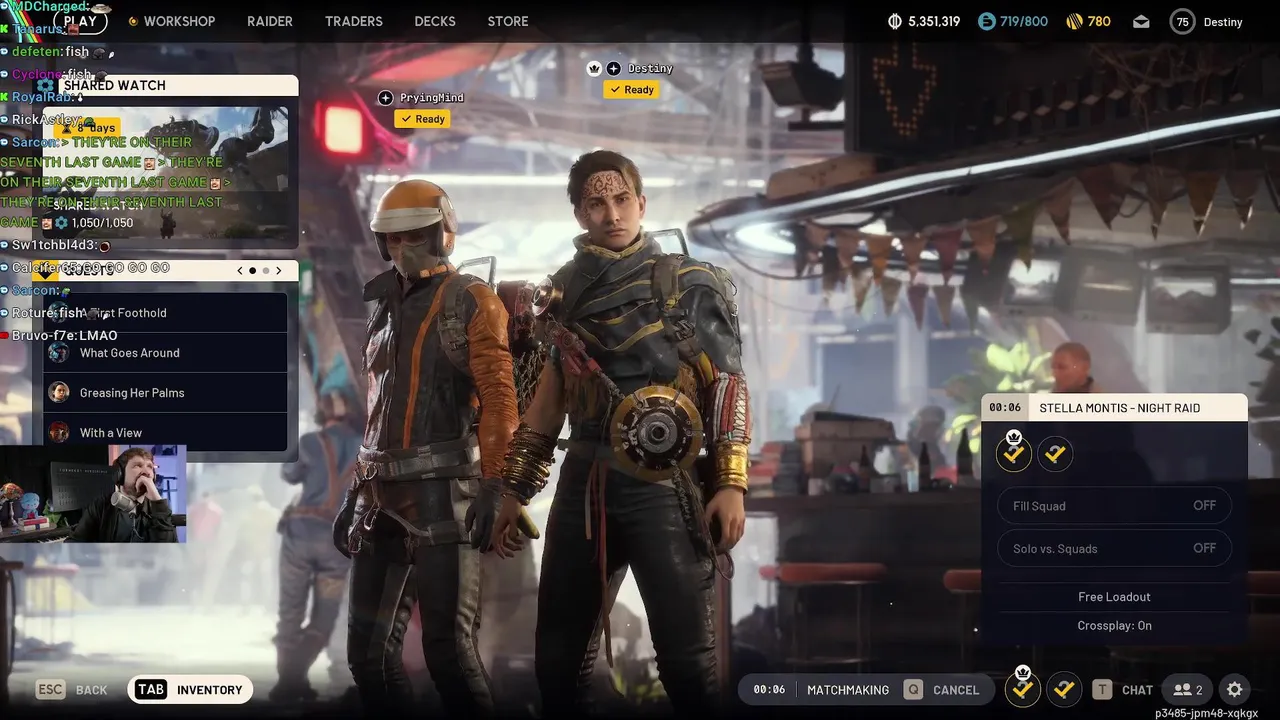
Task: Click the streamer webcam overlay
Action: point(93,494)
